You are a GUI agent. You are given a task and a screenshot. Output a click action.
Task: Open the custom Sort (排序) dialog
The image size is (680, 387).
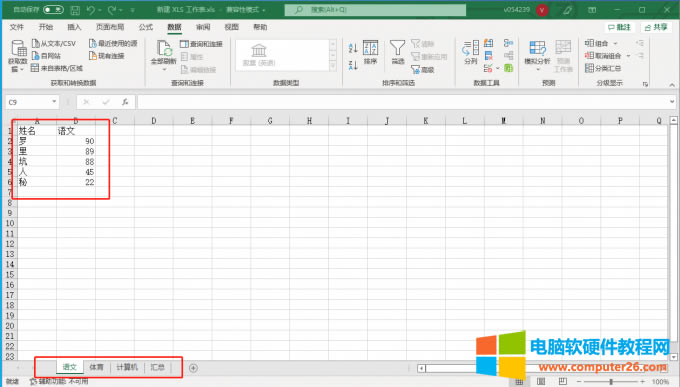(370, 52)
